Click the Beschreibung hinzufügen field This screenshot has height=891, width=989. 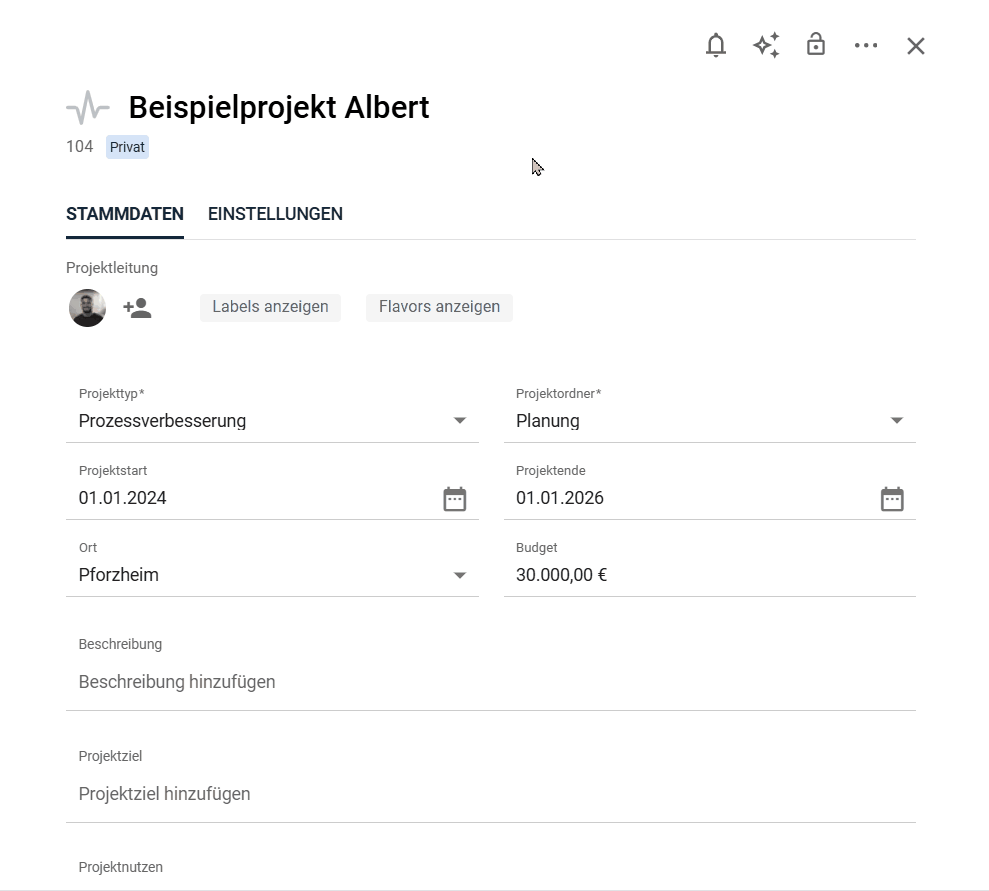pyautogui.click(x=490, y=682)
